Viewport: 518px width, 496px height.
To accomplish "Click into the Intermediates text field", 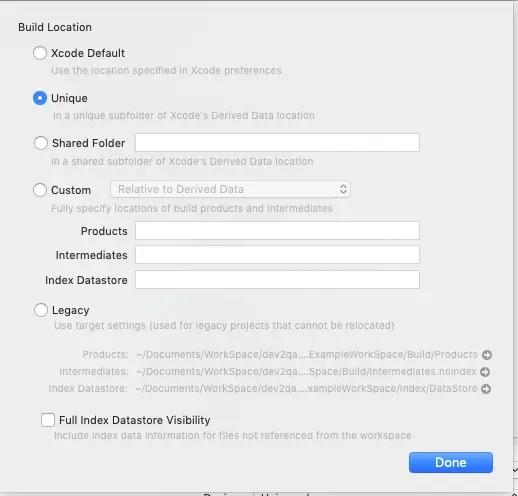I will (277, 255).
